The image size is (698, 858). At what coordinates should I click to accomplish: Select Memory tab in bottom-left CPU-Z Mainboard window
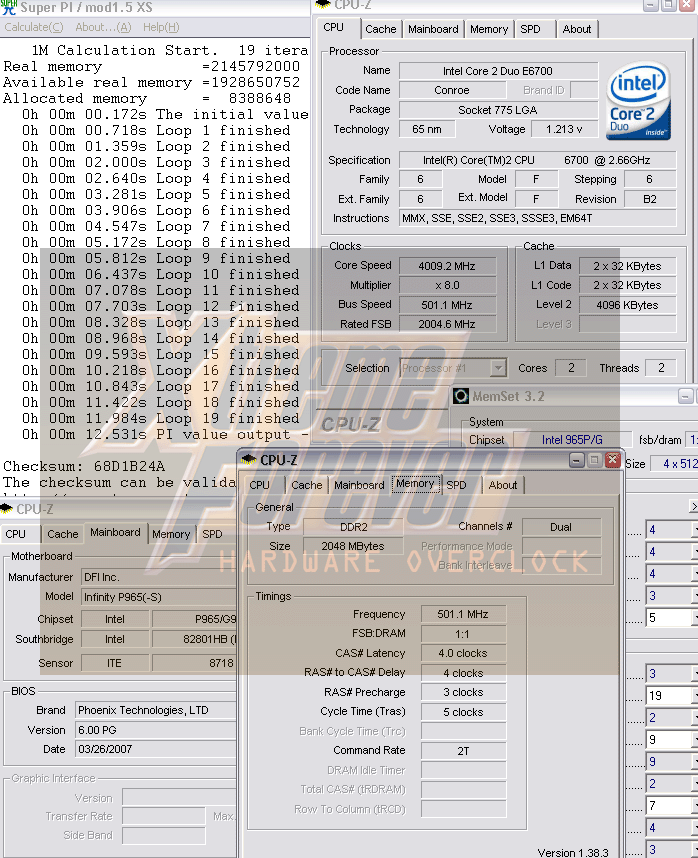171,534
